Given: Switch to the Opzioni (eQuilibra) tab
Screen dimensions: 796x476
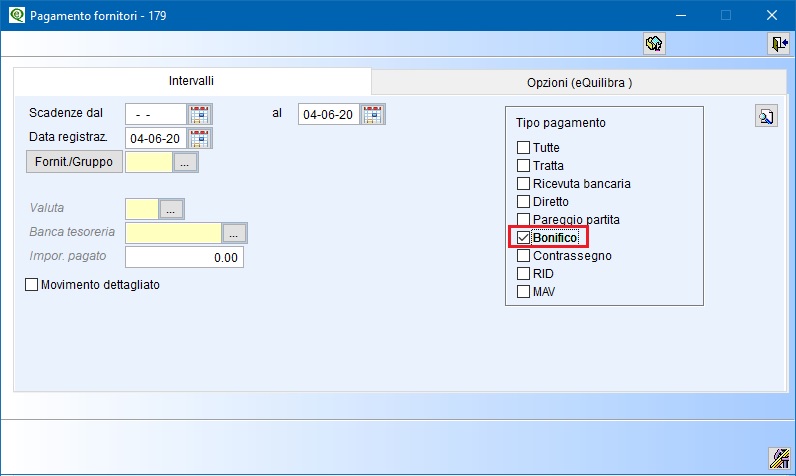Looking at the screenshot, I should click(579, 83).
